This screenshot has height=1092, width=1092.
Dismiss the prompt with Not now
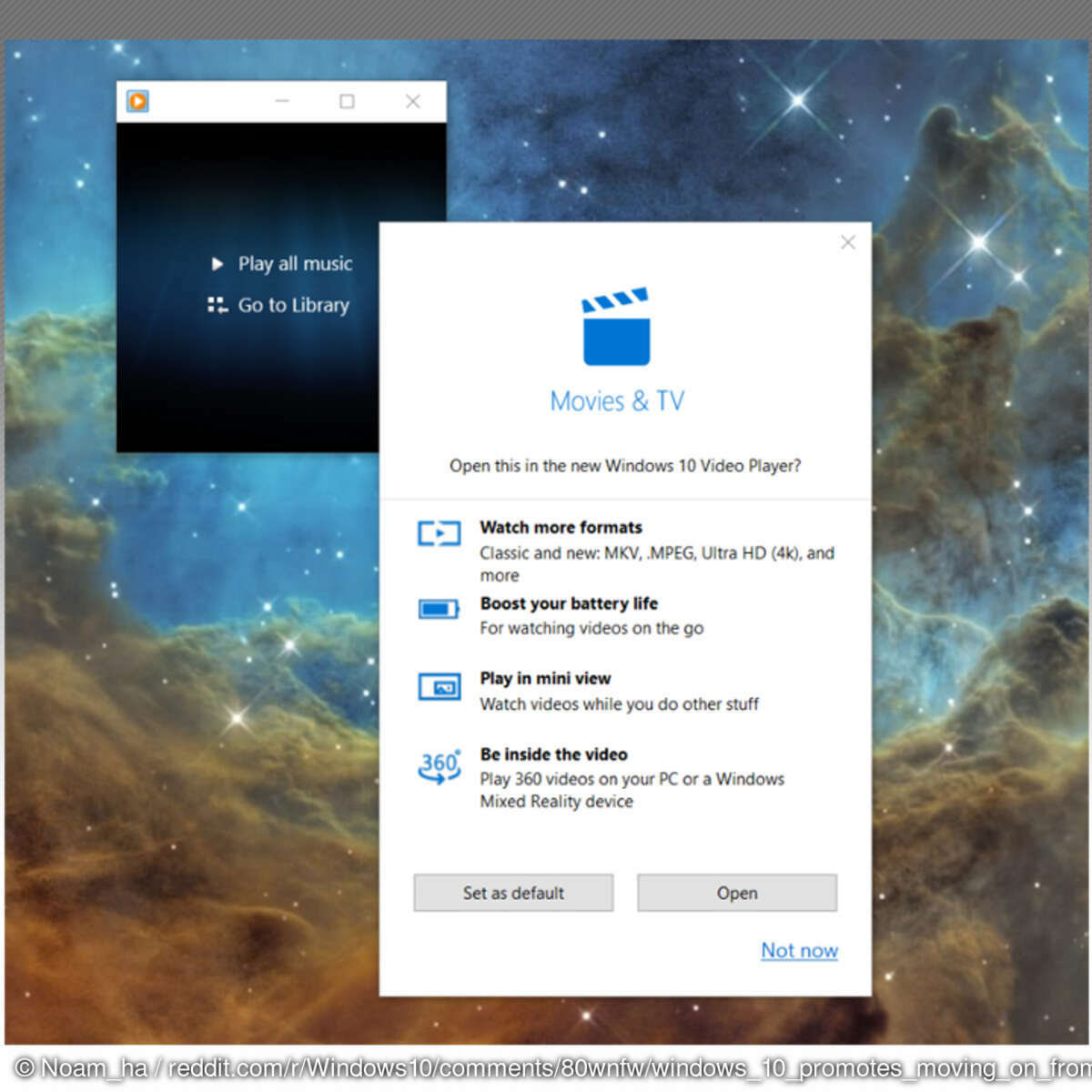[799, 950]
